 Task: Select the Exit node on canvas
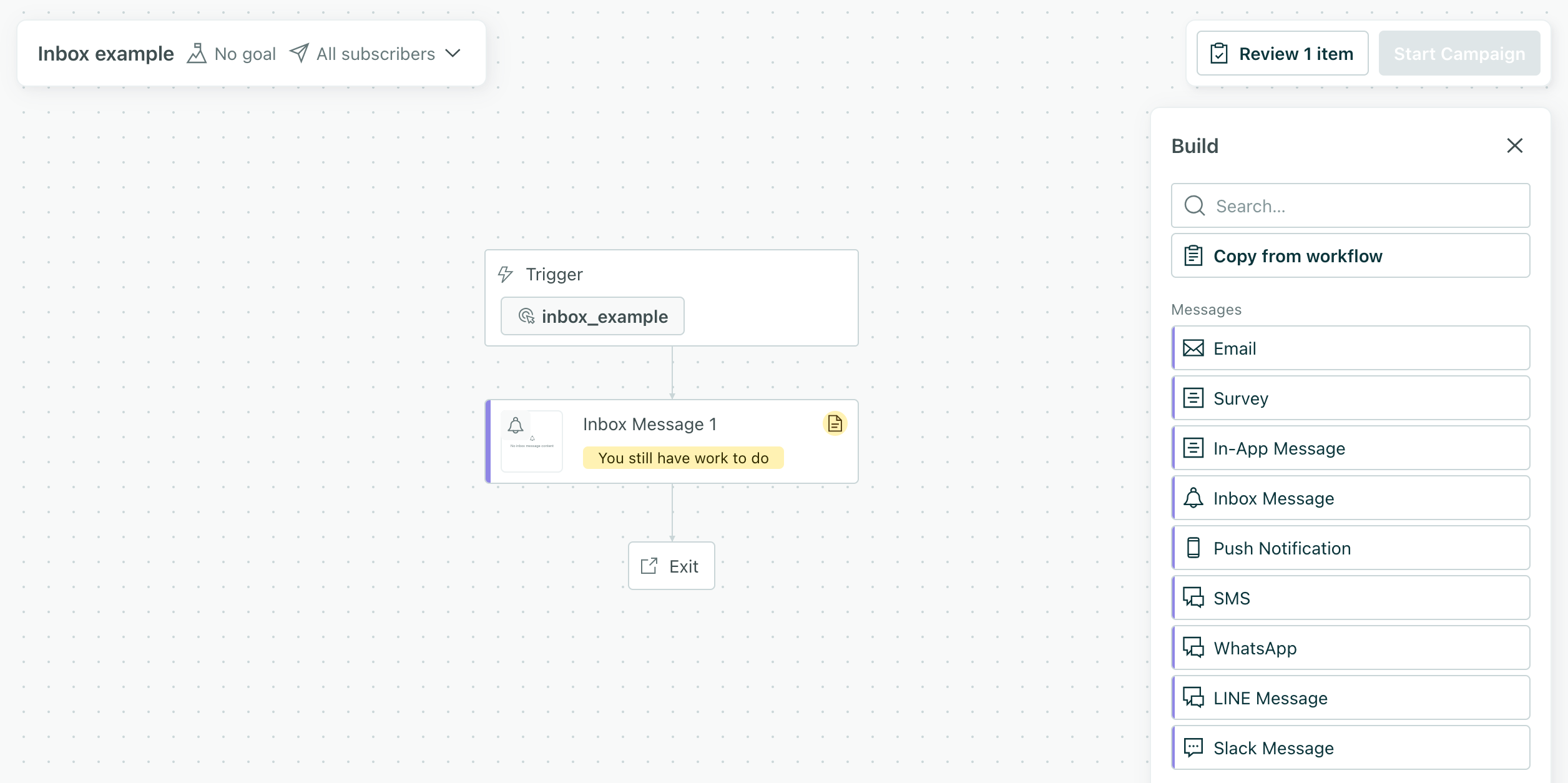click(671, 566)
